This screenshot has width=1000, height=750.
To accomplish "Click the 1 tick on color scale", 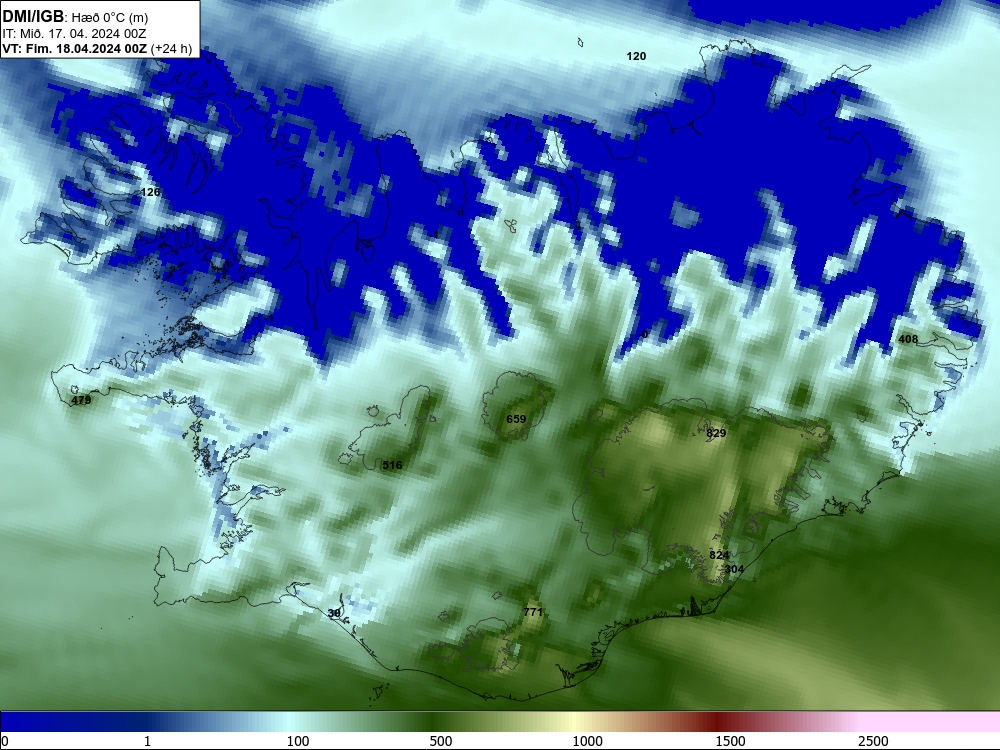I will click(x=147, y=741).
